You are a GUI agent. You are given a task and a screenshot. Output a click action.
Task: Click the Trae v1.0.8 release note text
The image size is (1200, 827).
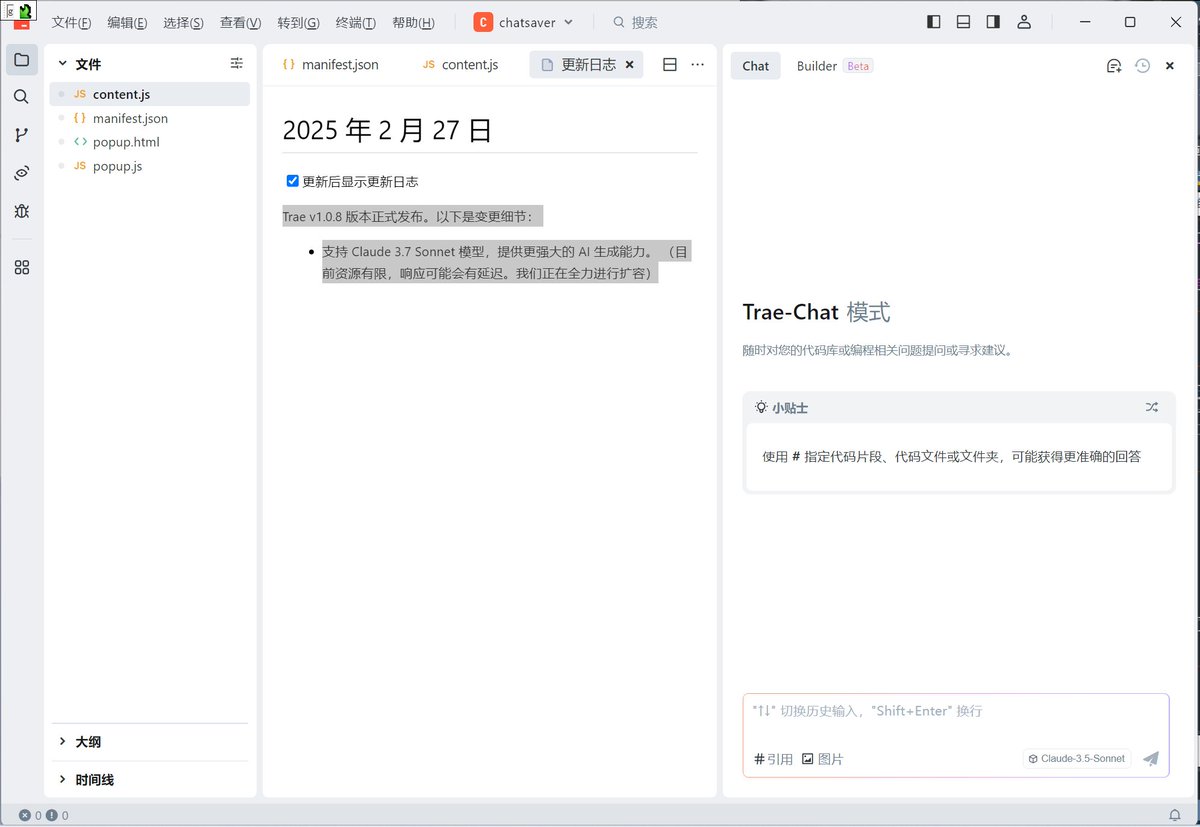click(414, 217)
